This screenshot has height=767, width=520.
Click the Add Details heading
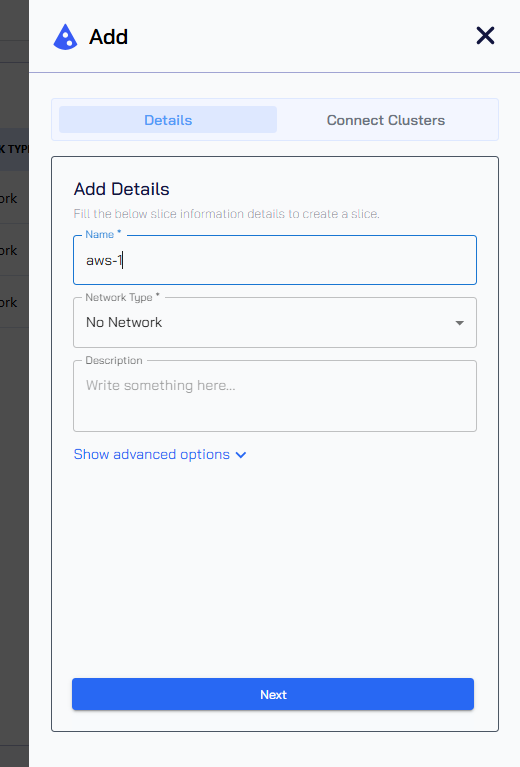tap(121, 189)
